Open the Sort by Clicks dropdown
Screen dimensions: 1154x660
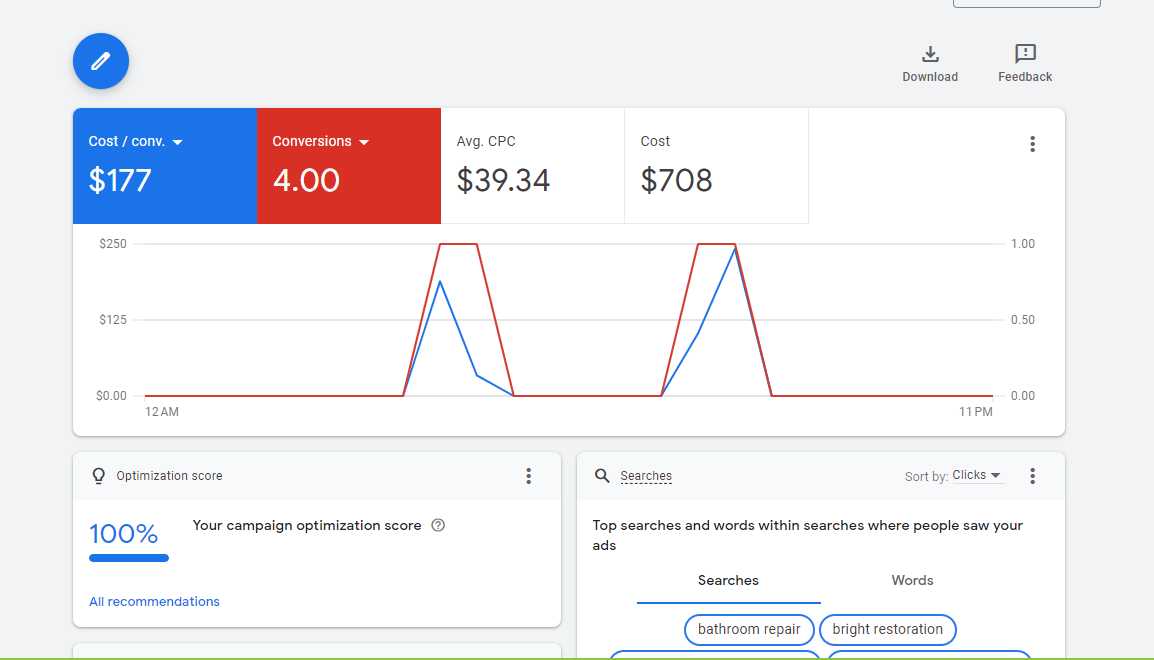(x=976, y=476)
